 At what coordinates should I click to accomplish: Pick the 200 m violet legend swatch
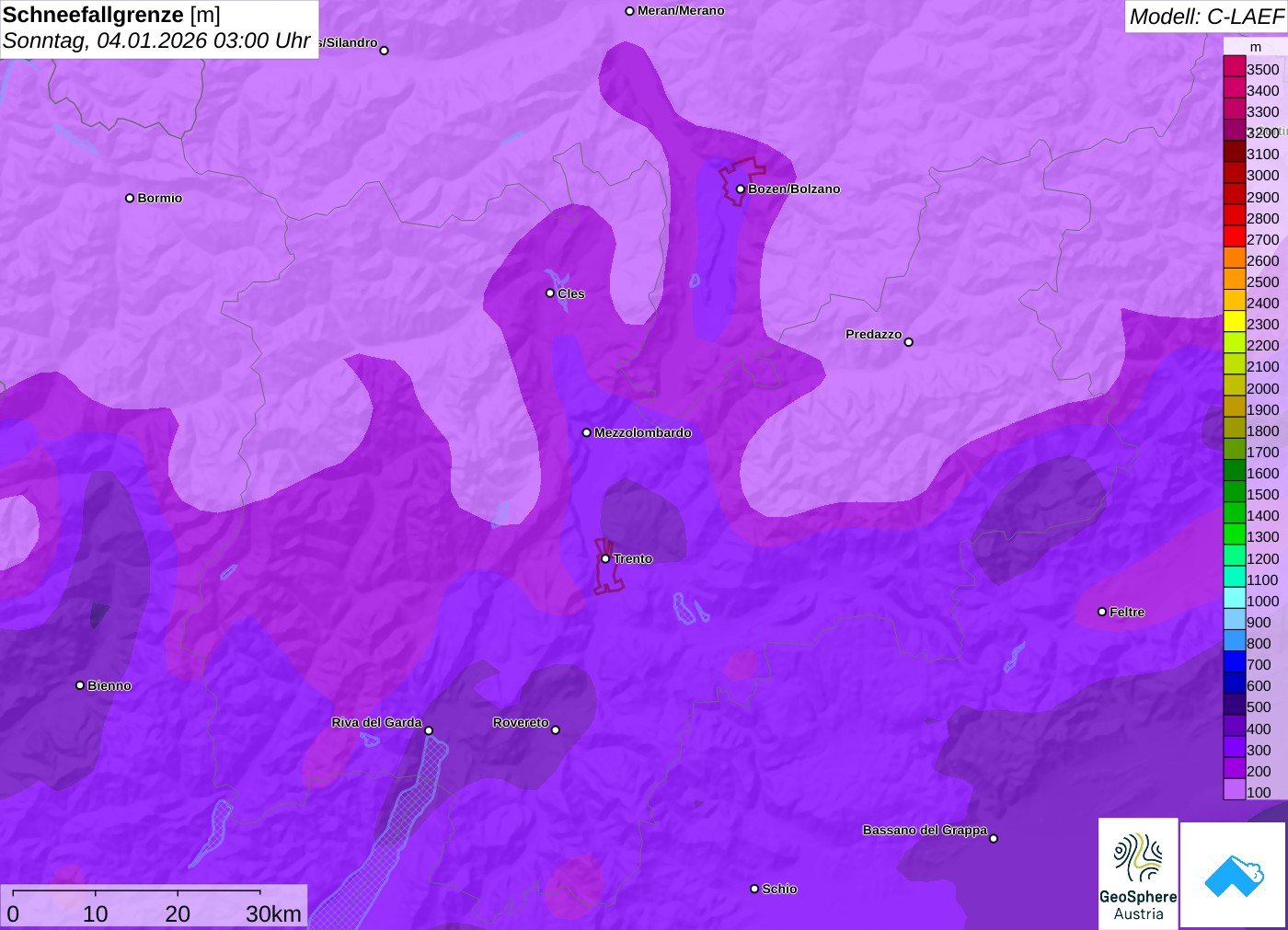pyautogui.click(x=1235, y=769)
